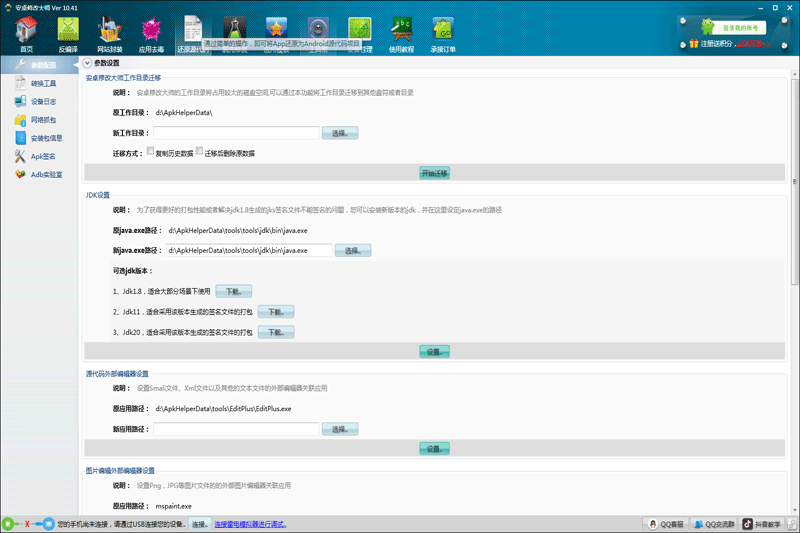Click the Jdk1.8 下载 button
This screenshot has height=533, width=800.
coord(234,292)
